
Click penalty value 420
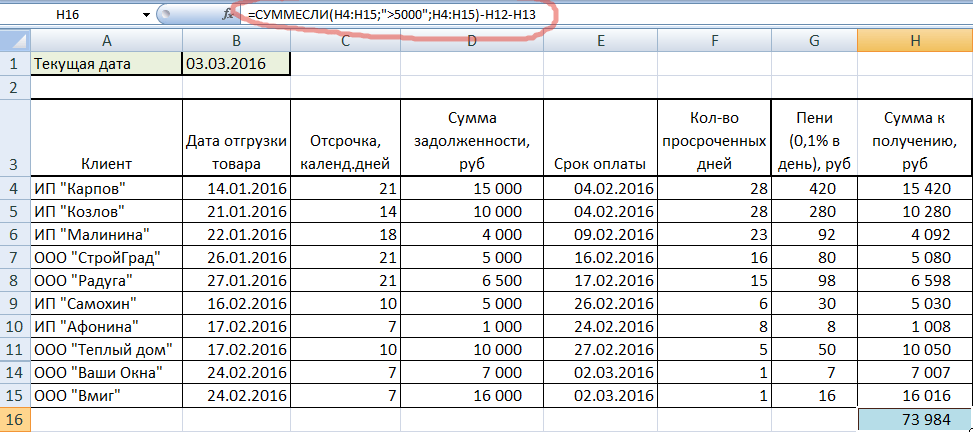814,188
